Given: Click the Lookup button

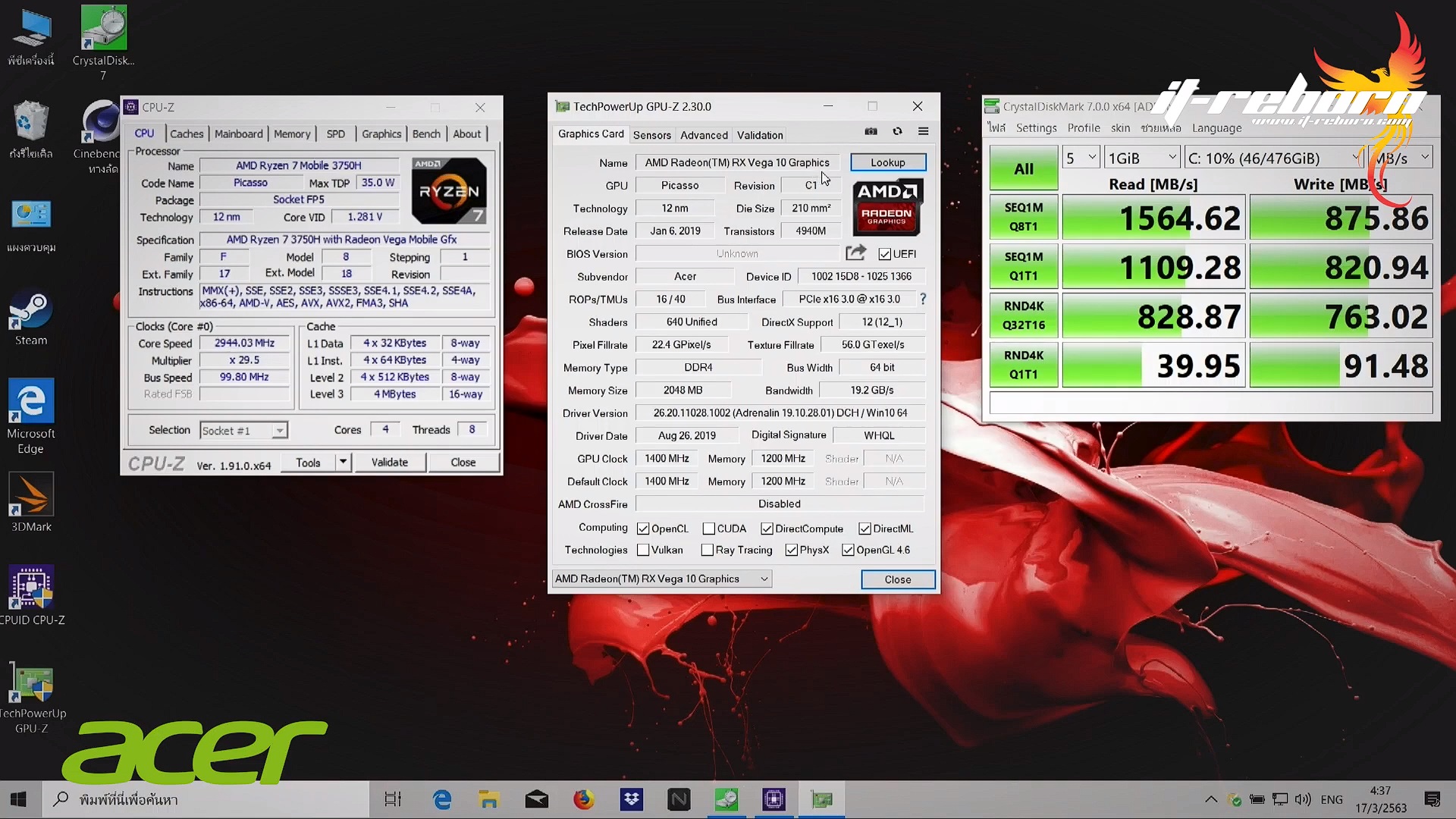Looking at the screenshot, I should [887, 162].
